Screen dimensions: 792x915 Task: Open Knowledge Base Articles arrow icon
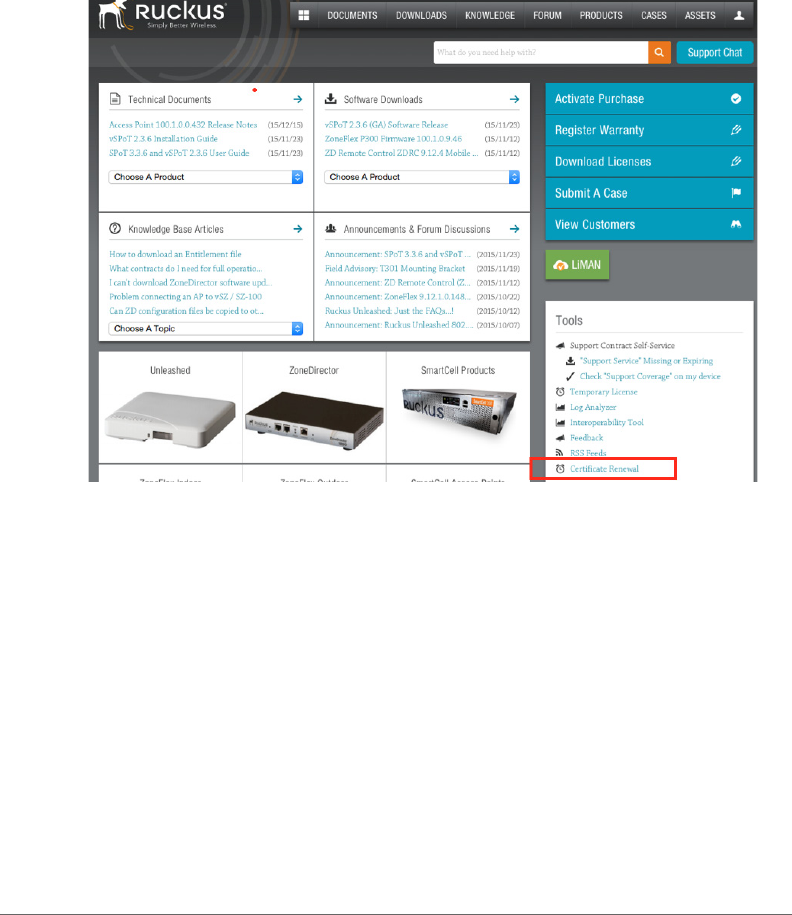point(298,229)
